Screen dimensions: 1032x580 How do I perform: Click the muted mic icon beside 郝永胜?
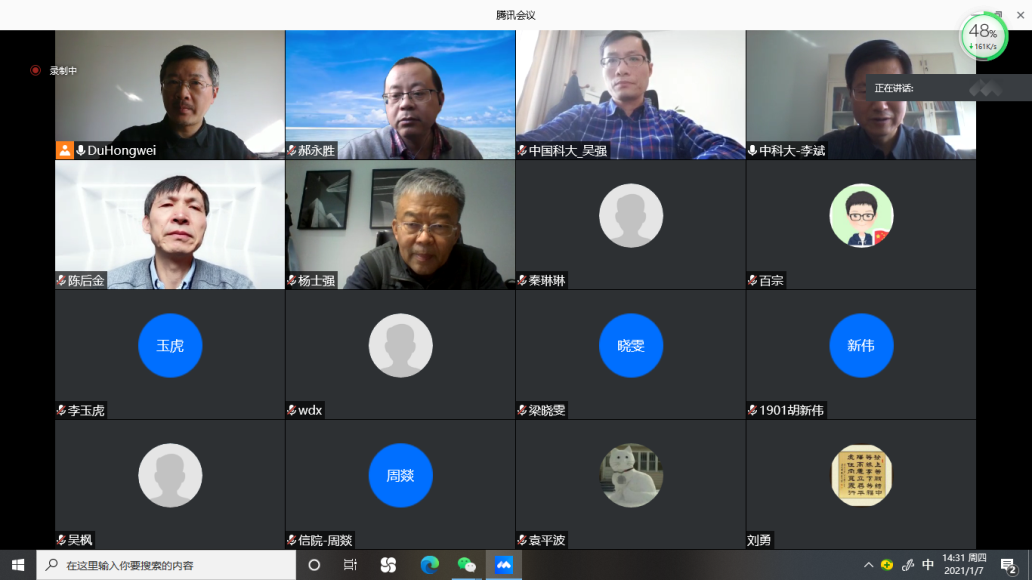click(291, 150)
